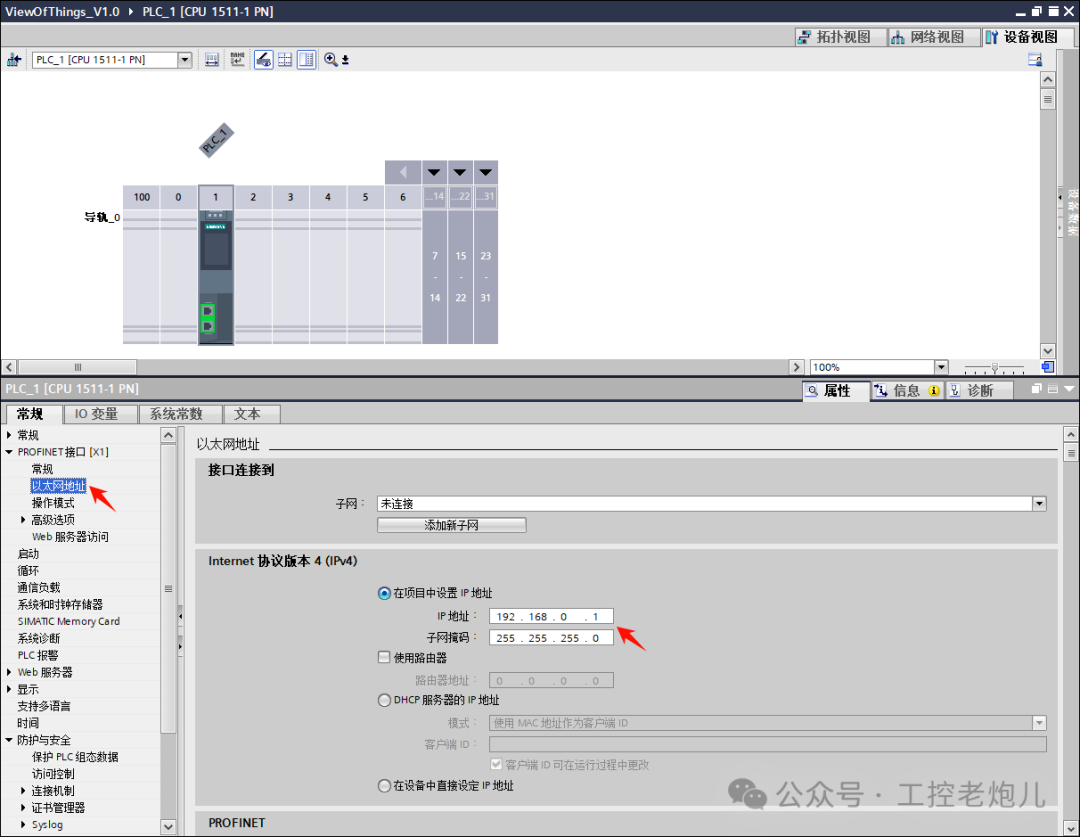This screenshot has width=1080, height=837.
Task: Click the network device icon at toolbar far left
Action: click(x=14, y=59)
